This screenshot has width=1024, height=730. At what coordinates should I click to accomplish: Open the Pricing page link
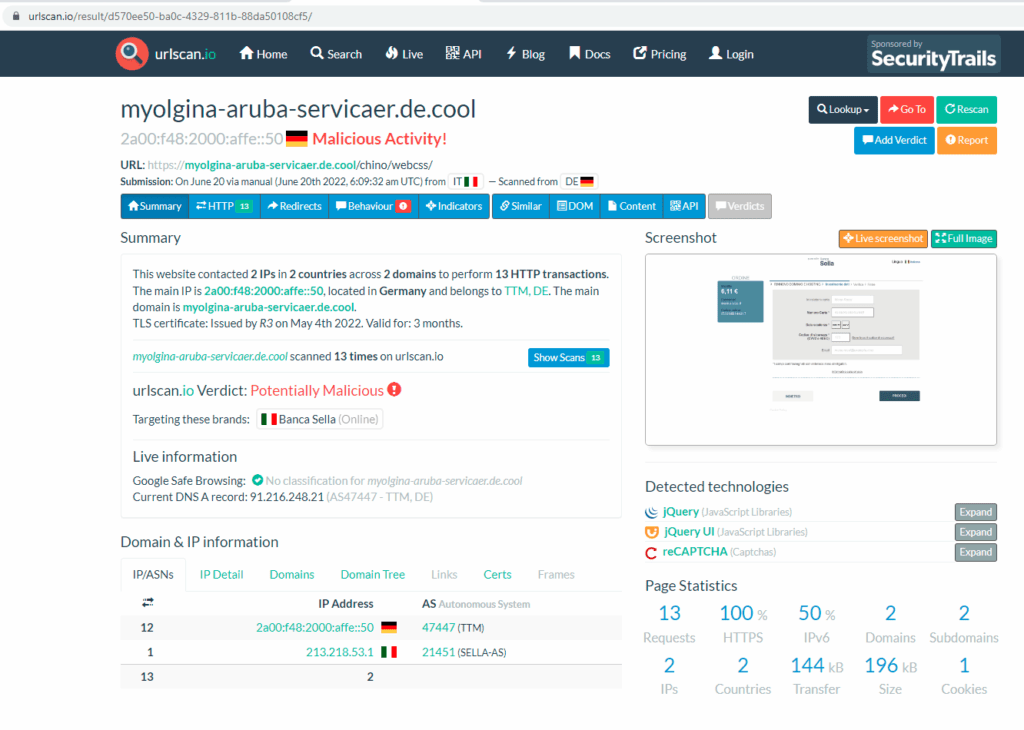pos(660,54)
